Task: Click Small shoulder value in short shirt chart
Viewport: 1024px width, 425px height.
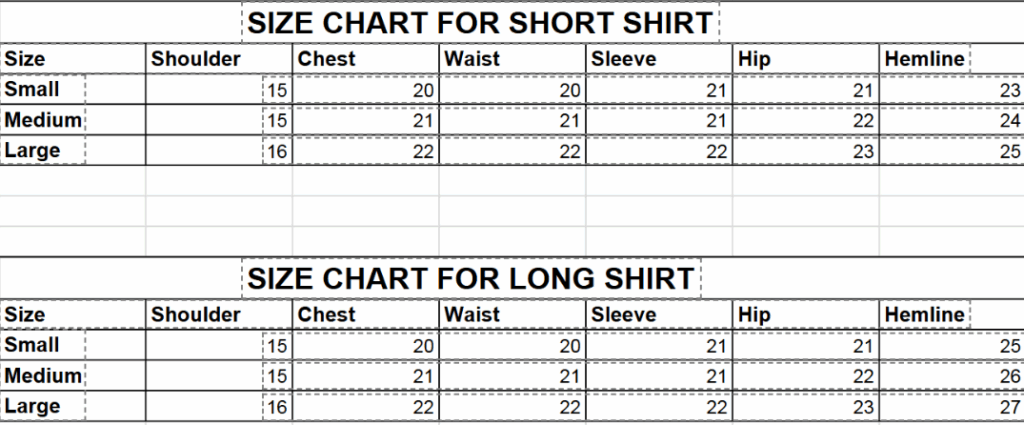Action: [277, 91]
